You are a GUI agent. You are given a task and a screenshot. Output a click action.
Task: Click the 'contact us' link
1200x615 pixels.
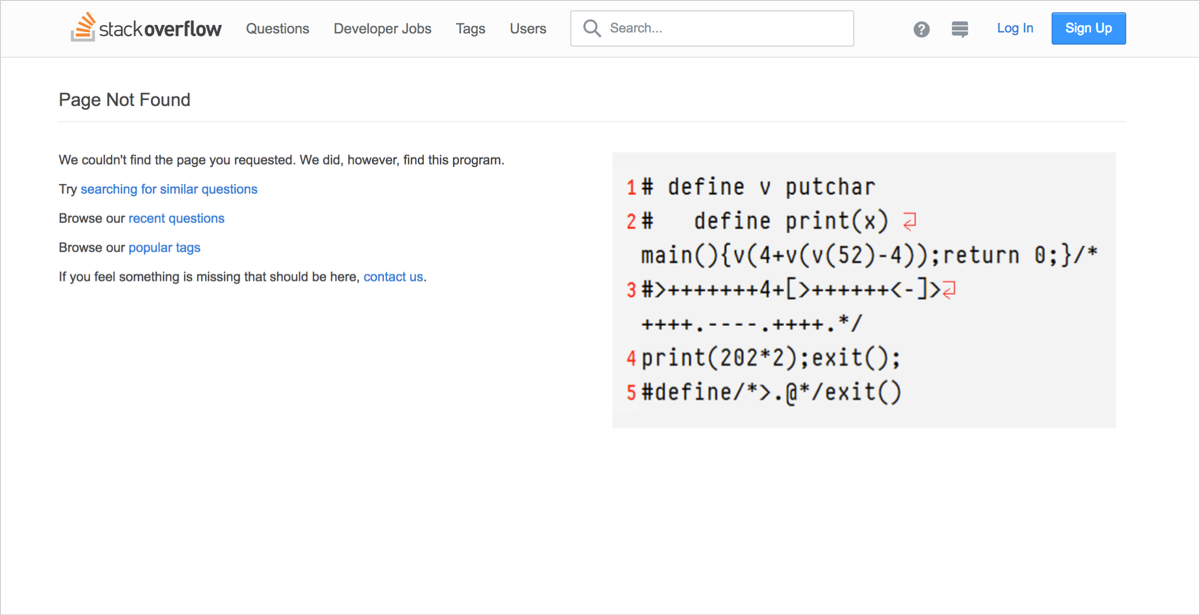(393, 277)
